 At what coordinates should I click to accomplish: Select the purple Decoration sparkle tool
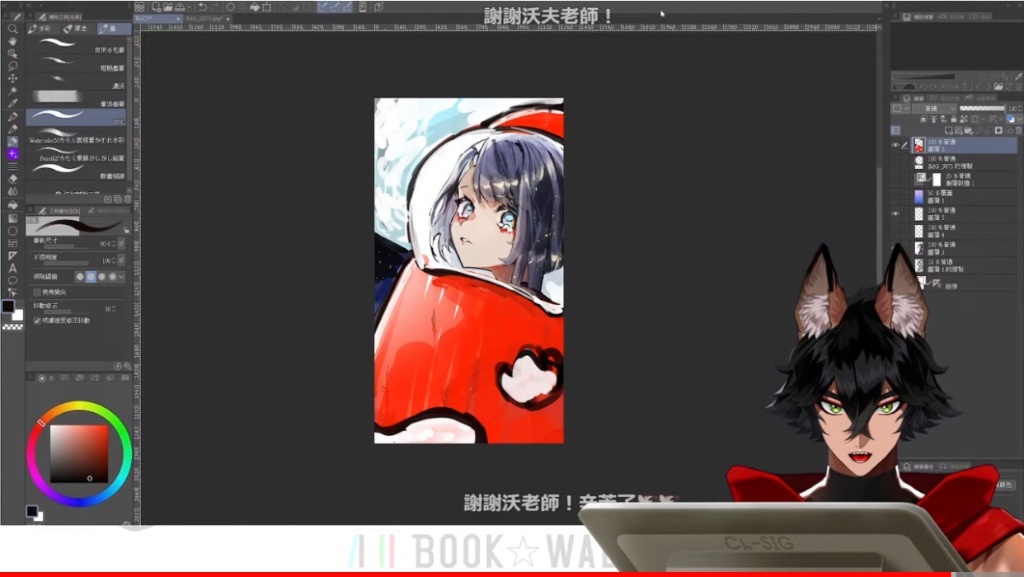[x=12, y=154]
